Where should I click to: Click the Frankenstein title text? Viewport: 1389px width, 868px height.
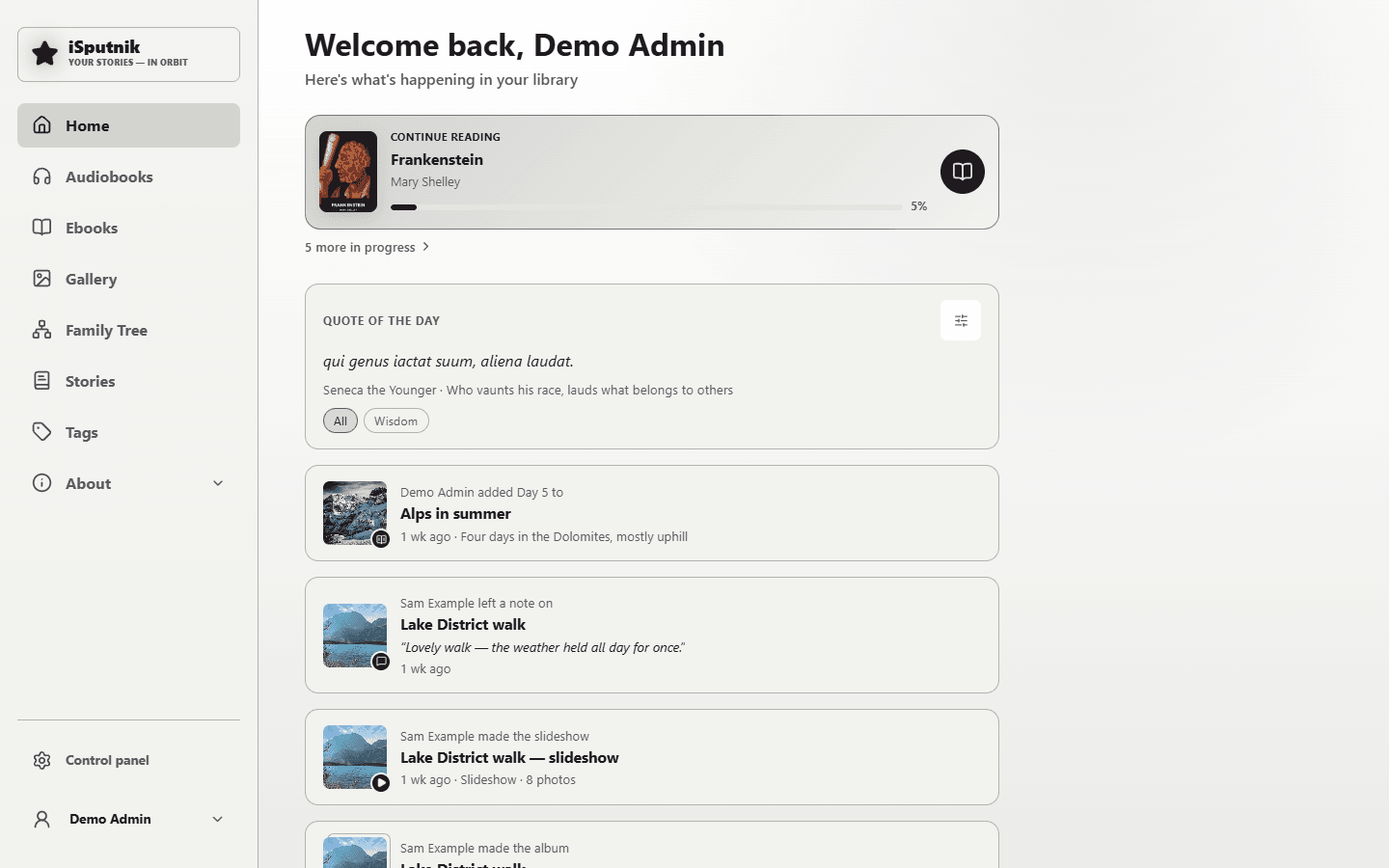coord(437,160)
